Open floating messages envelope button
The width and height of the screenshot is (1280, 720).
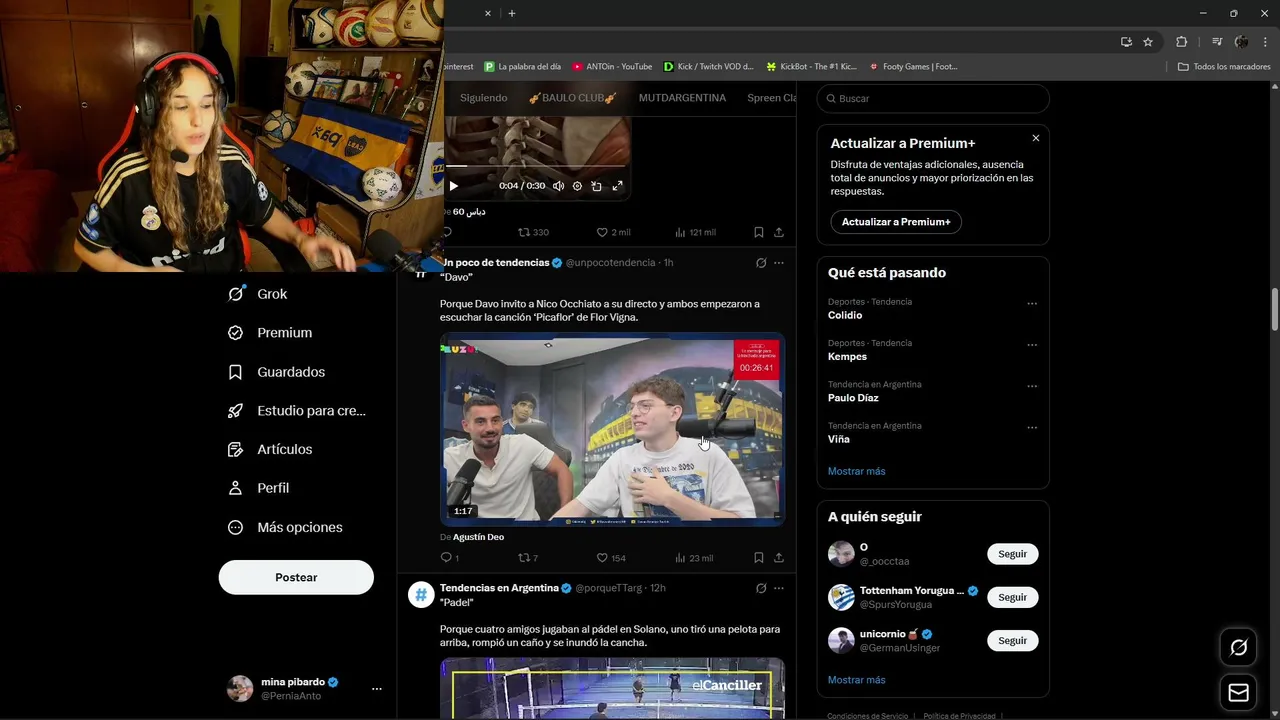[1238, 693]
